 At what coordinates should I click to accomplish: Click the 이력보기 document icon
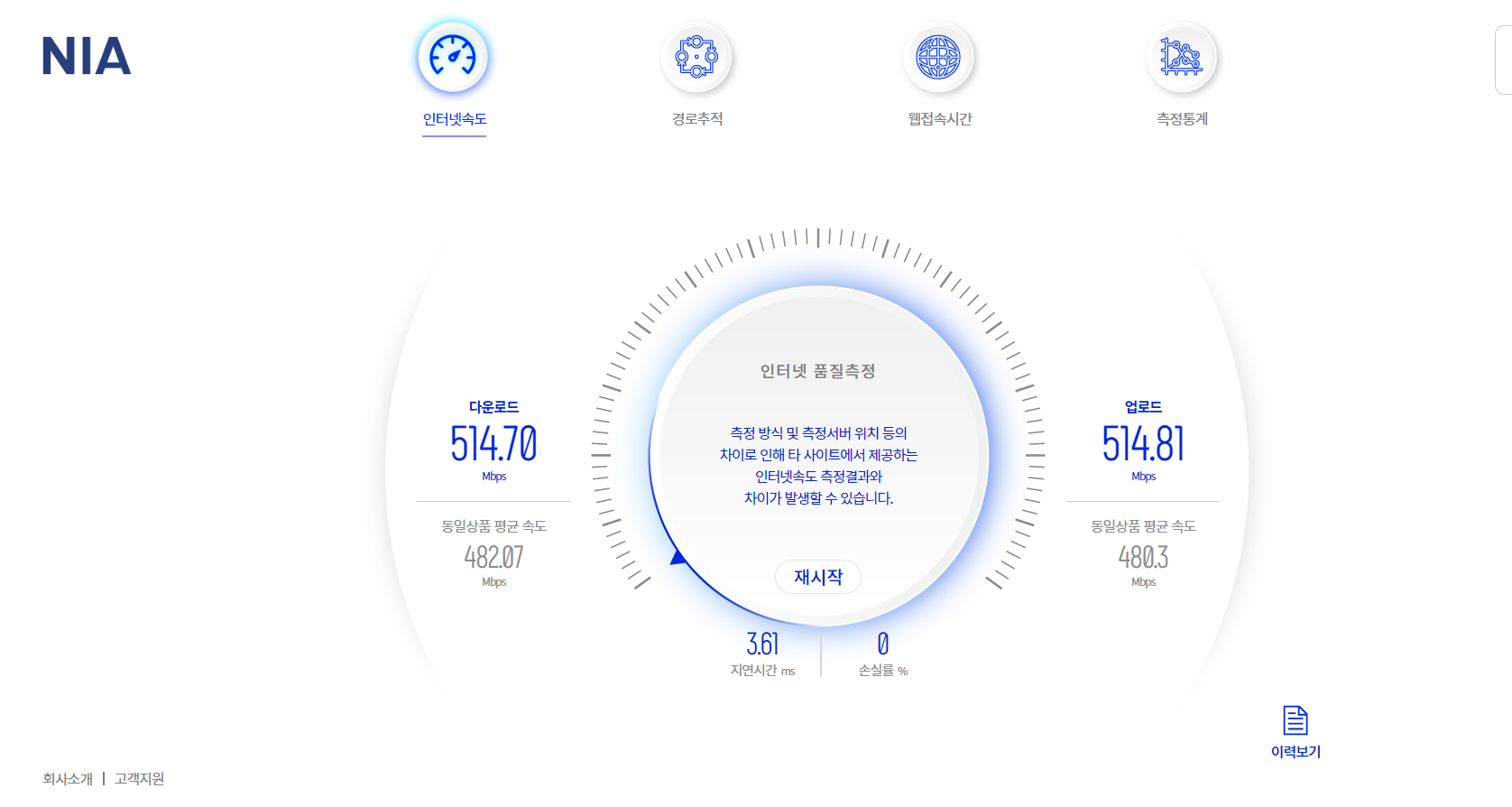pyautogui.click(x=1295, y=720)
